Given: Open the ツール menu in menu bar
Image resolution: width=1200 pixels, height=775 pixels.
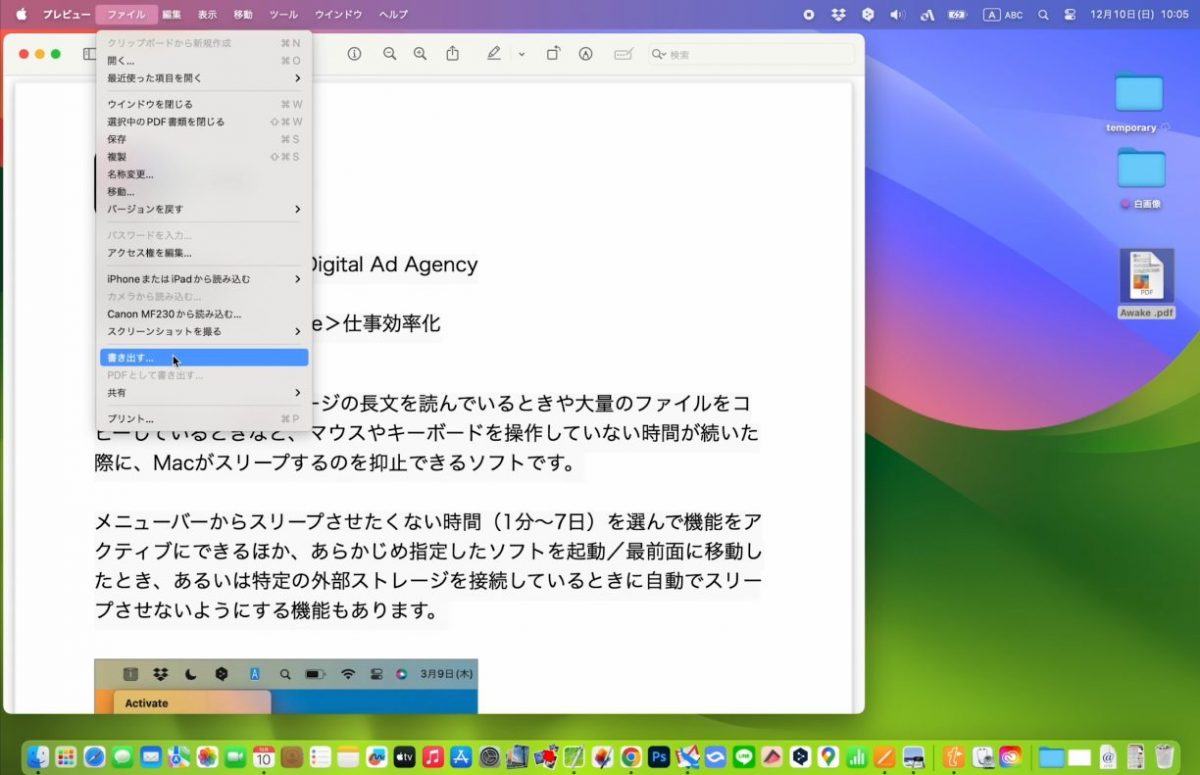Looking at the screenshot, I should (284, 15).
